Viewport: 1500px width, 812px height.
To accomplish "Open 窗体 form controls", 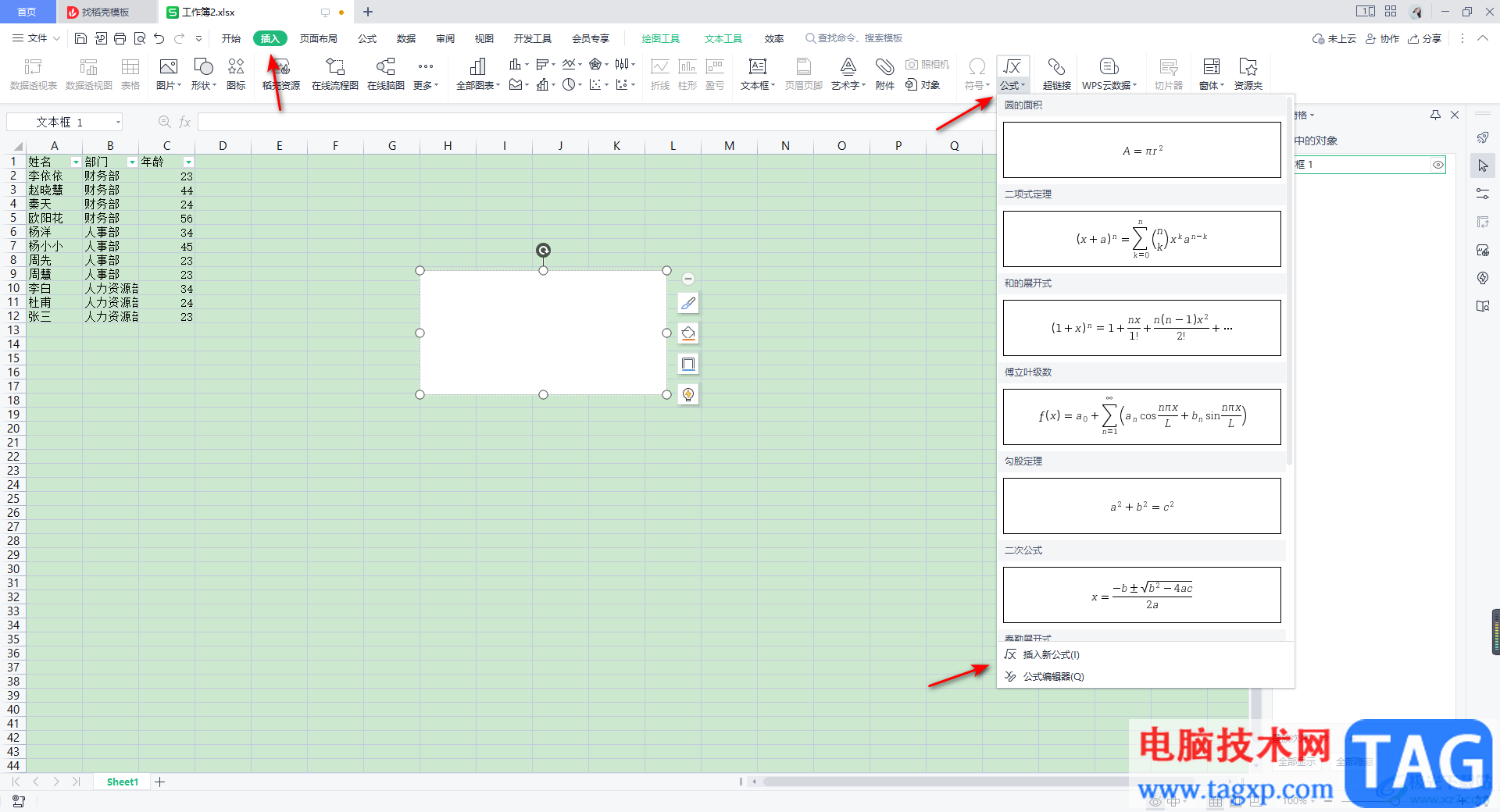I will (x=1211, y=74).
